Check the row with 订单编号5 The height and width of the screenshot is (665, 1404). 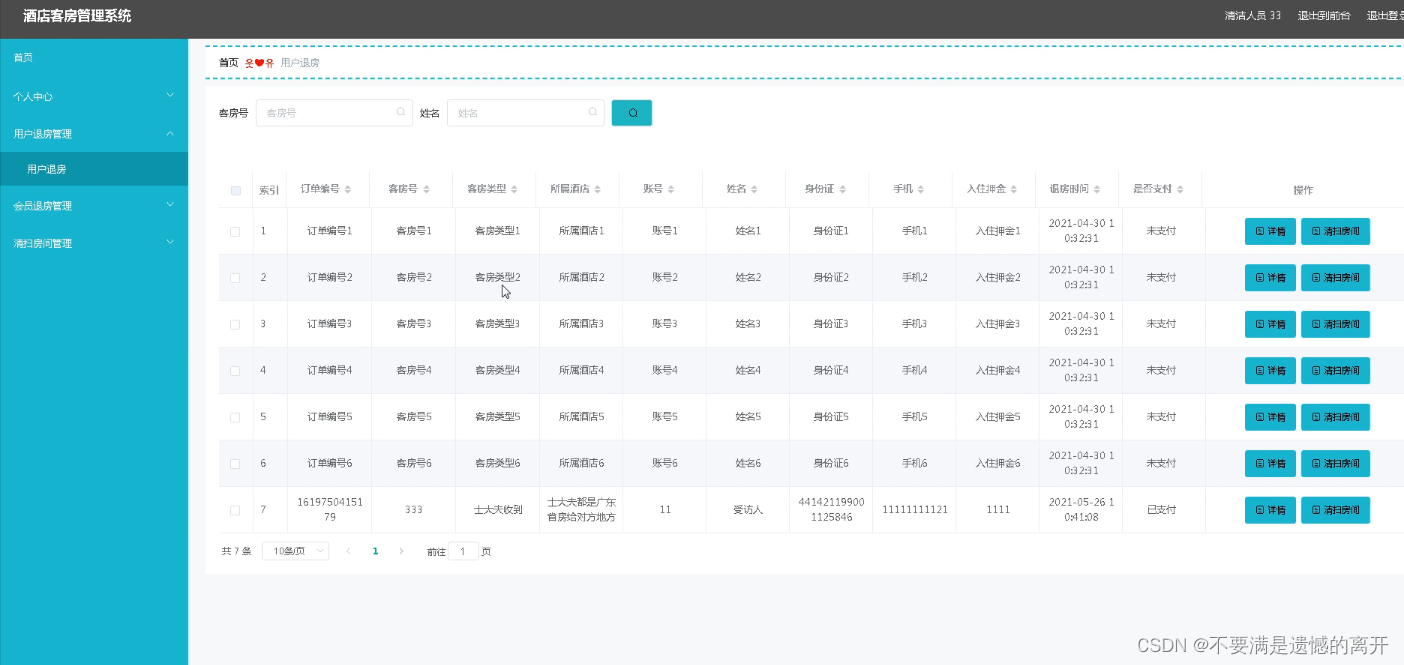pyautogui.click(x=235, y=417)
